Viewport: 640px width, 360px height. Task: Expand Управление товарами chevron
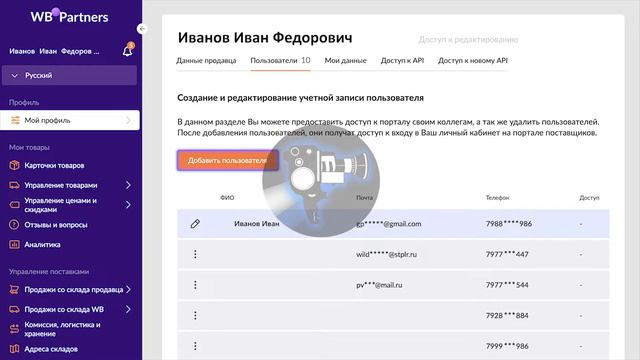tap(128, 185)
